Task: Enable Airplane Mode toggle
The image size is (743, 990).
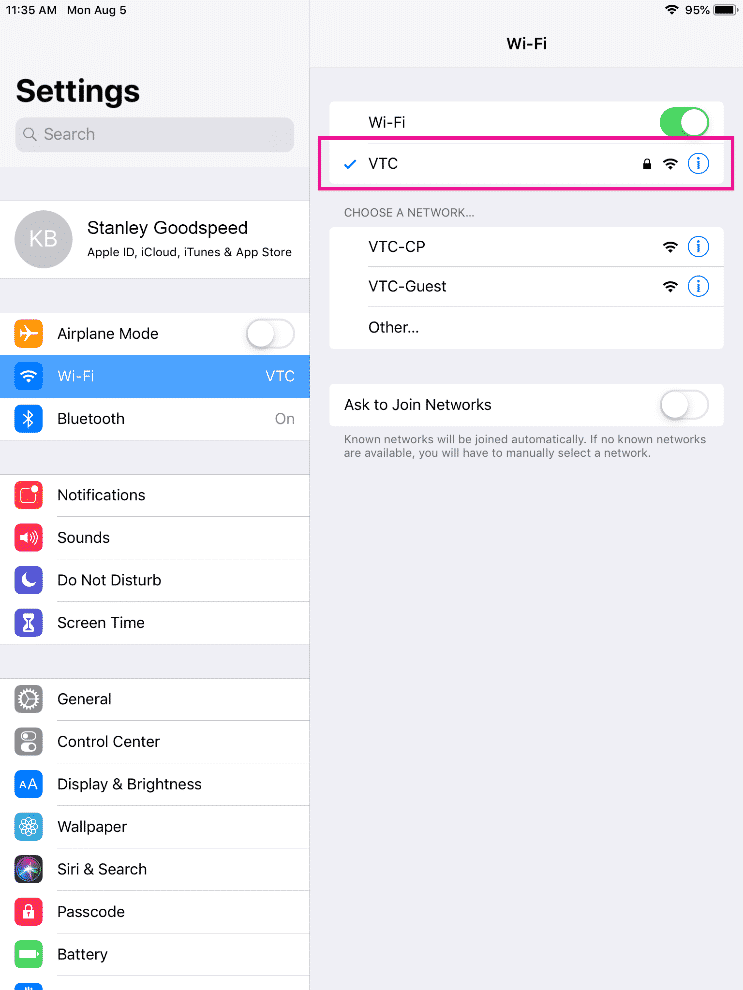Action: [x=270, y=333]
